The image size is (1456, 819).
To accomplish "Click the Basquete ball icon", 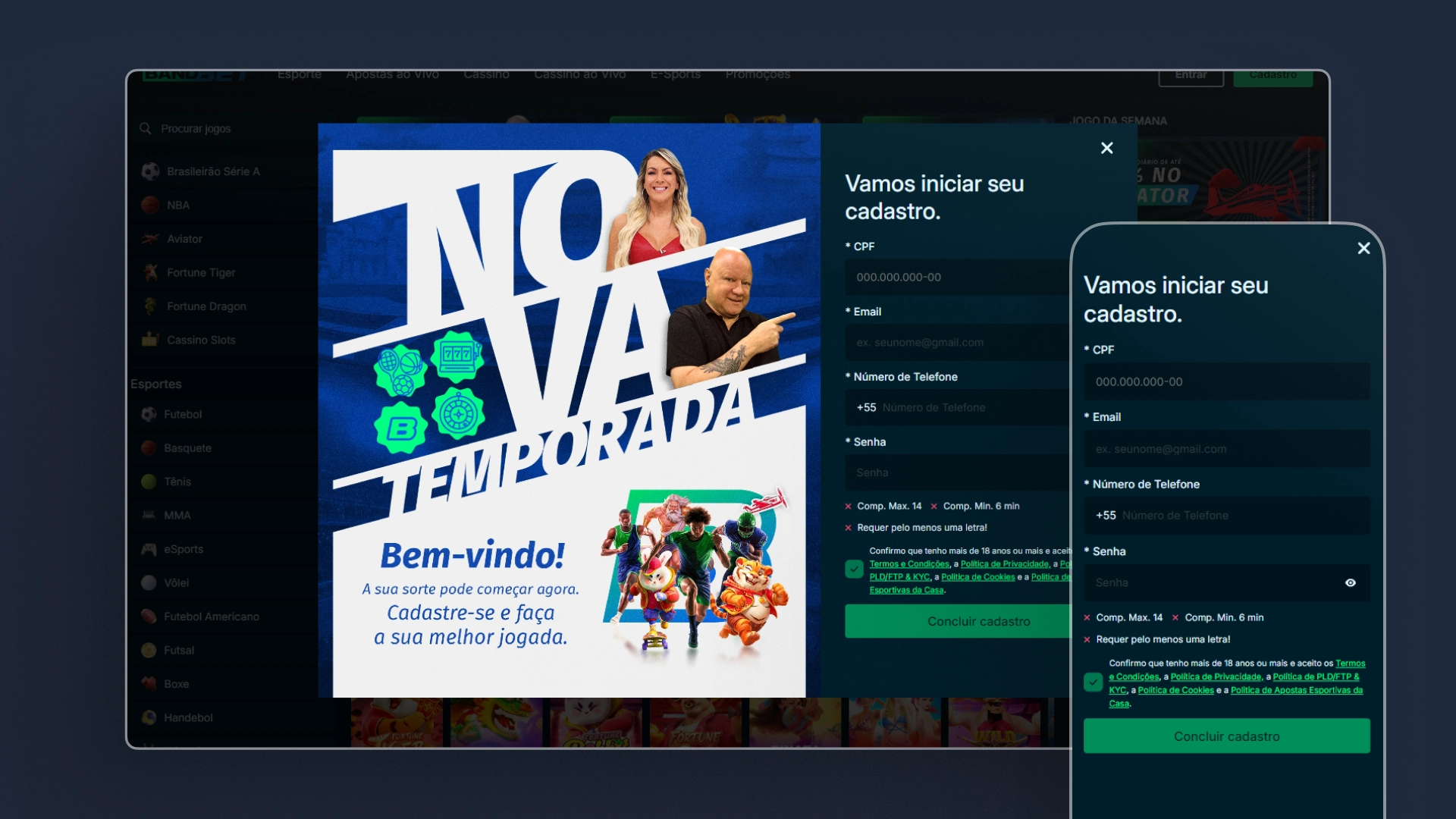I will [x=149, y=447].
